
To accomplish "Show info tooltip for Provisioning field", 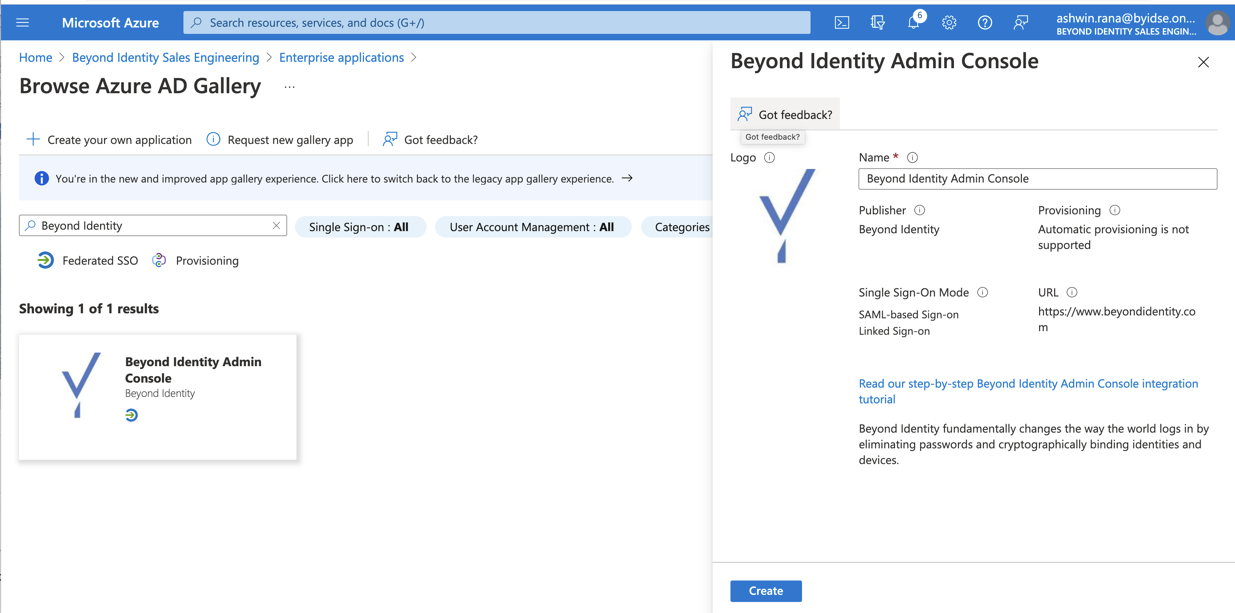I will click(1115, 210).
